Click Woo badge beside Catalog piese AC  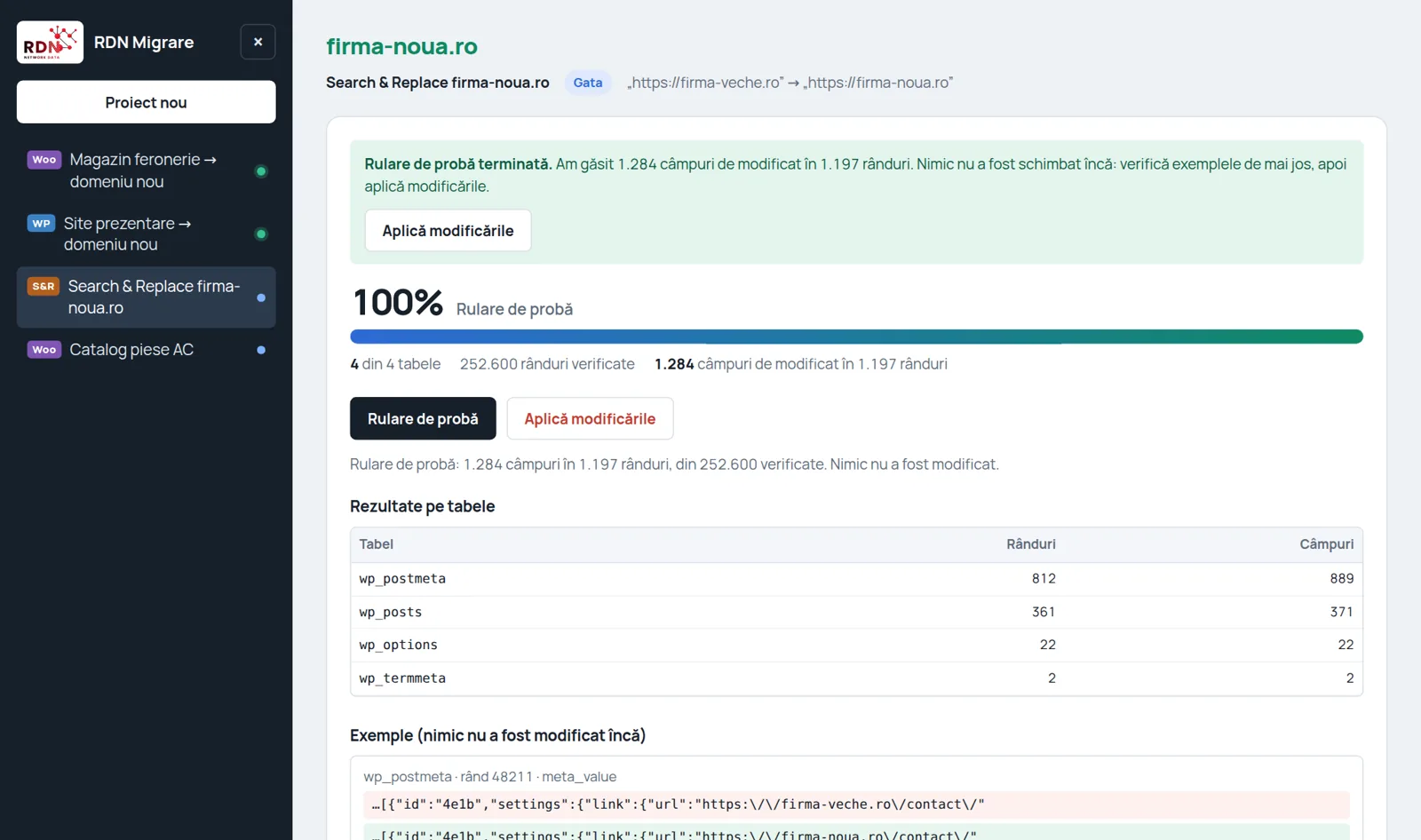pos(44,350)
